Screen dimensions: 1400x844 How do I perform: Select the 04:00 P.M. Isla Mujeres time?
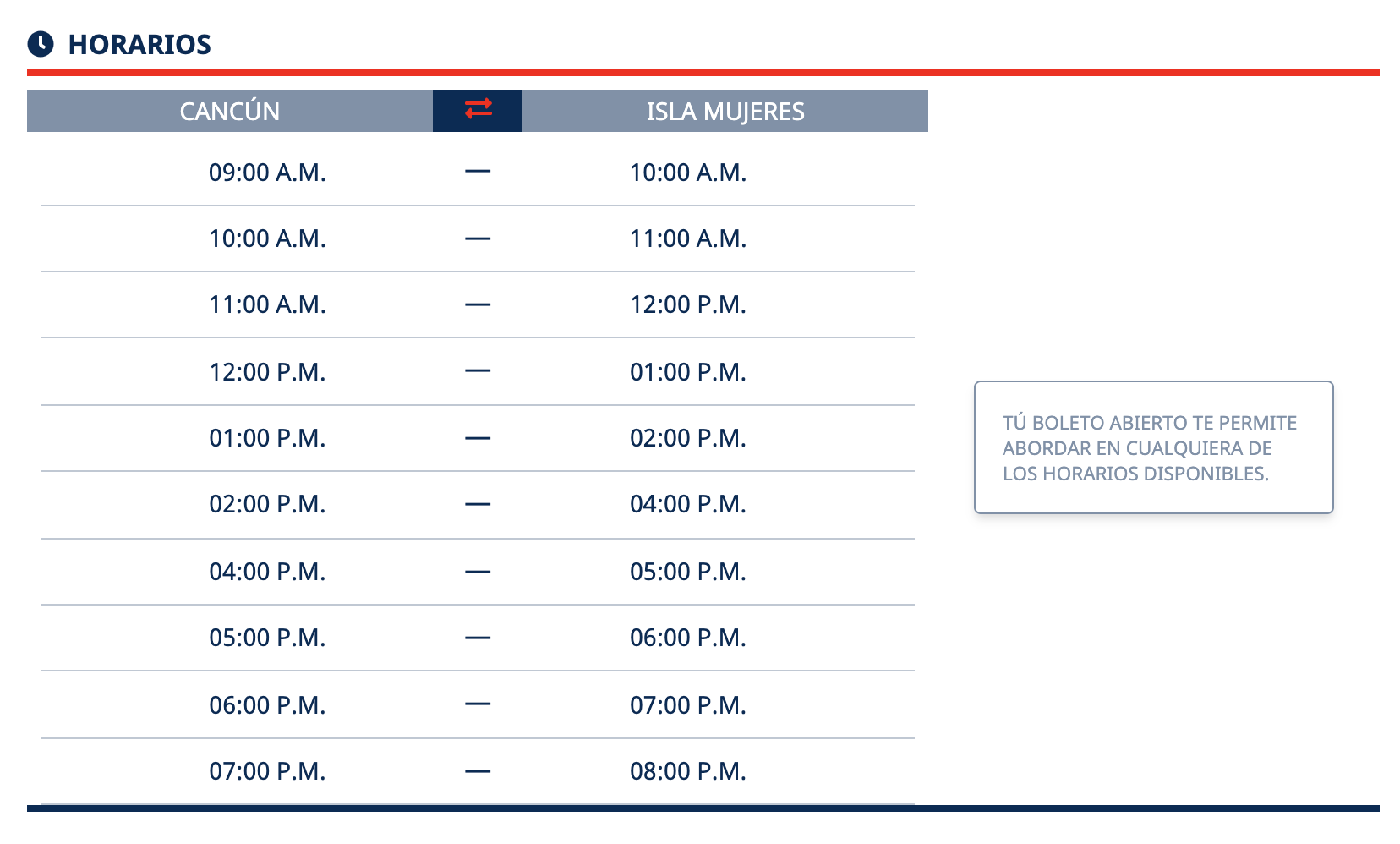click(688, 504)
